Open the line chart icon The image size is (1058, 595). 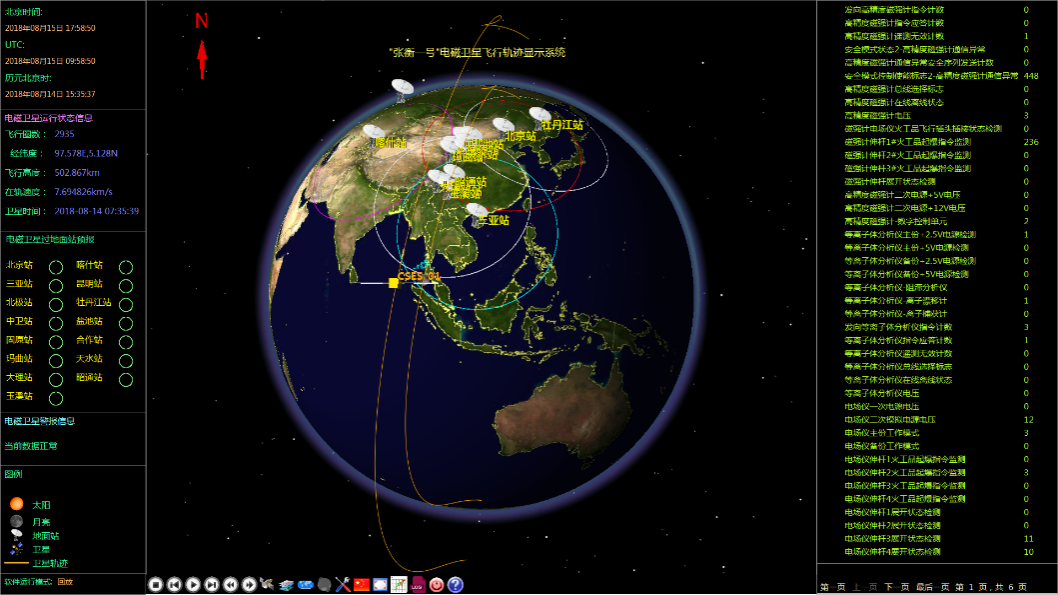[399, 585]
